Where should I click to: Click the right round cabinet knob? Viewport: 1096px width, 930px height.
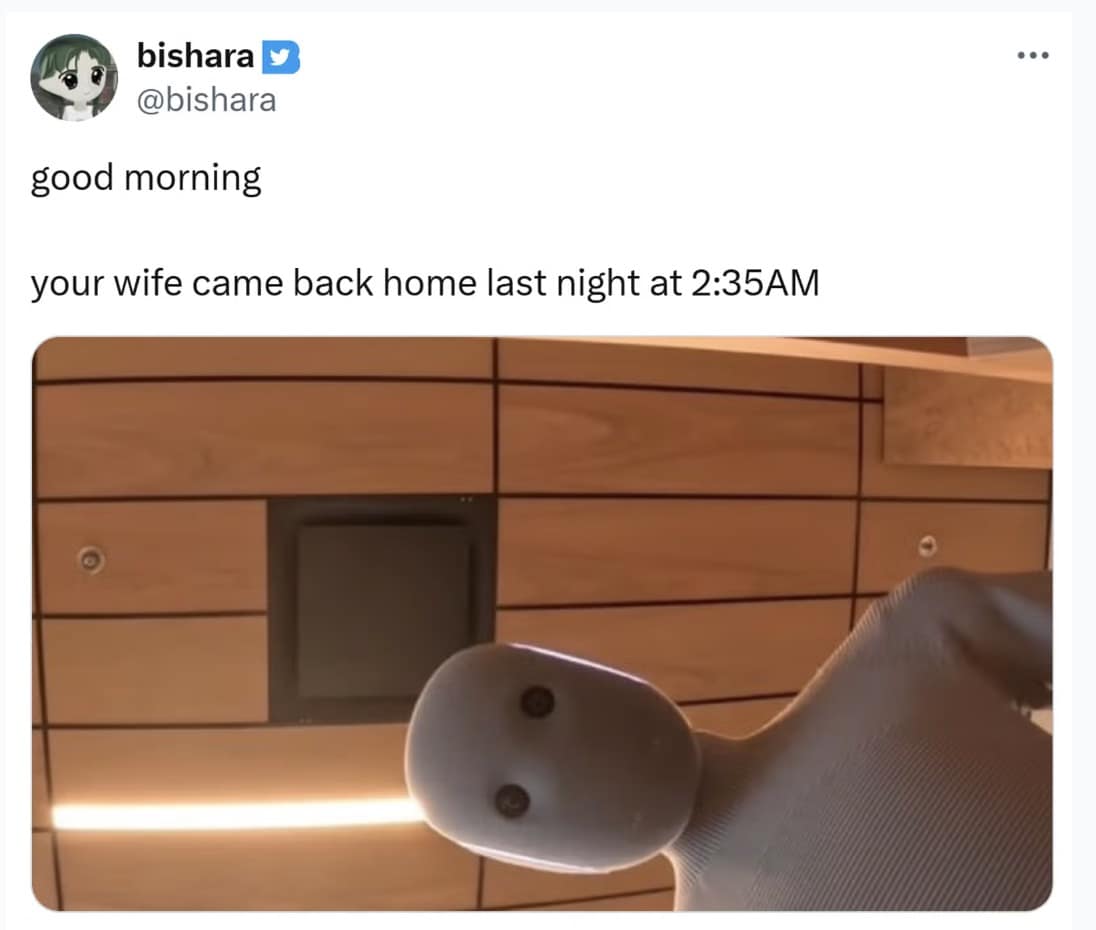click(928, 545)
